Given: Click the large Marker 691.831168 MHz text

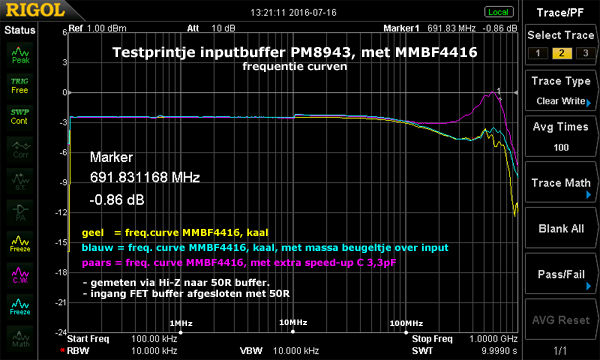Looking at the screenshot, I should (x=145, y=177).
